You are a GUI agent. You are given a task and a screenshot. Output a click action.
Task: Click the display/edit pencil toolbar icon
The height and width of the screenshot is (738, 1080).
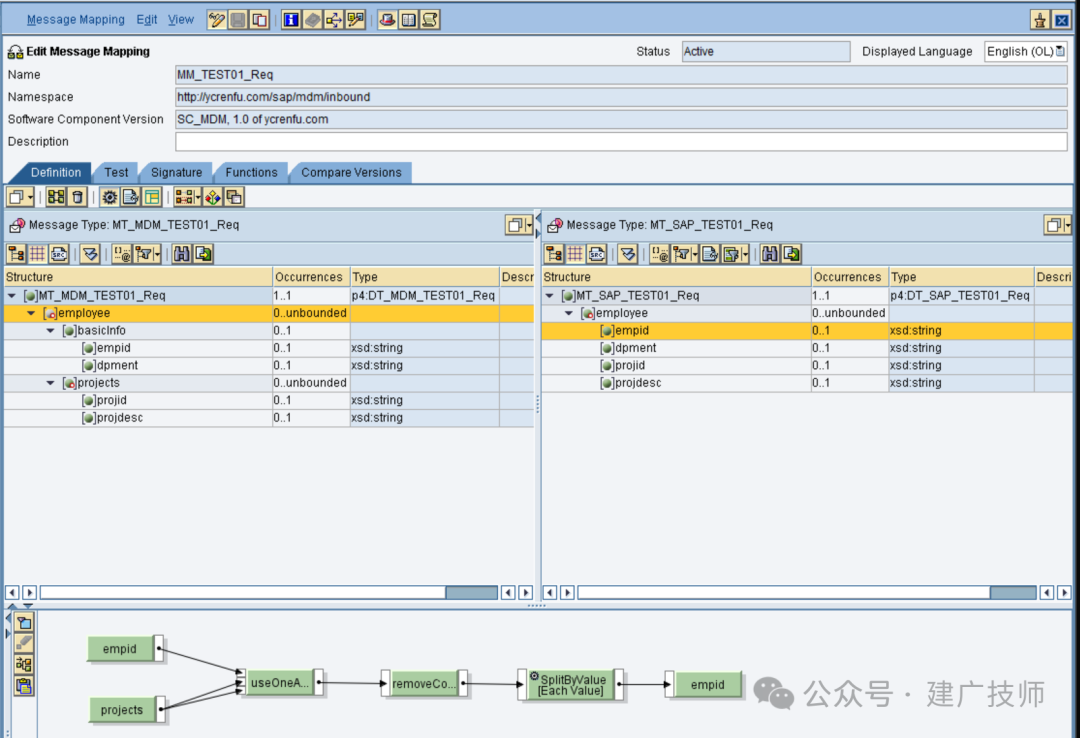pos(216,19)
